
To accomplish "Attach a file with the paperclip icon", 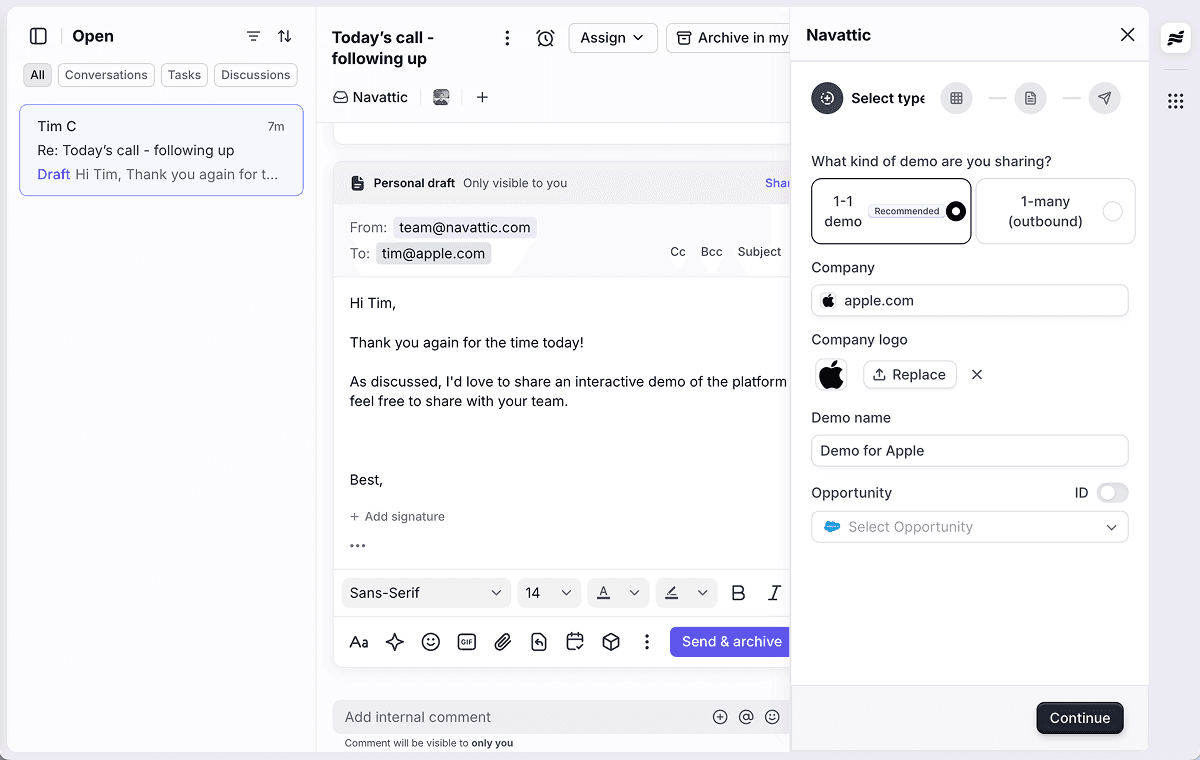I will coord(502,641).
